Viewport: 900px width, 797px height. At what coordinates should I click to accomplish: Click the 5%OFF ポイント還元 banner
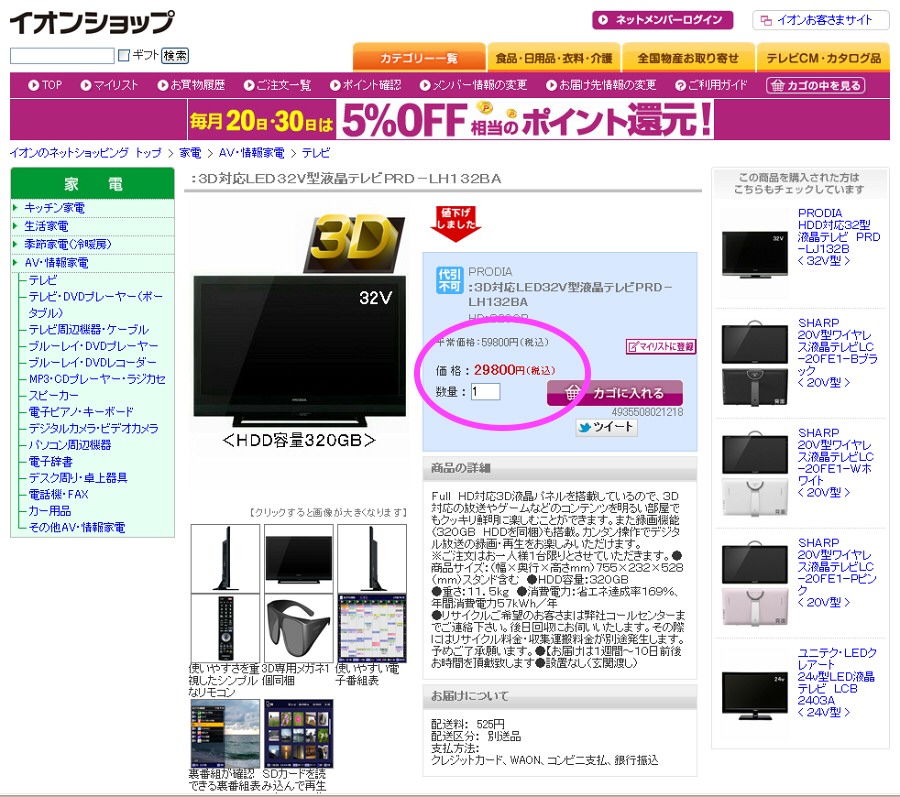pyautogui.click(x=451, y=119)
